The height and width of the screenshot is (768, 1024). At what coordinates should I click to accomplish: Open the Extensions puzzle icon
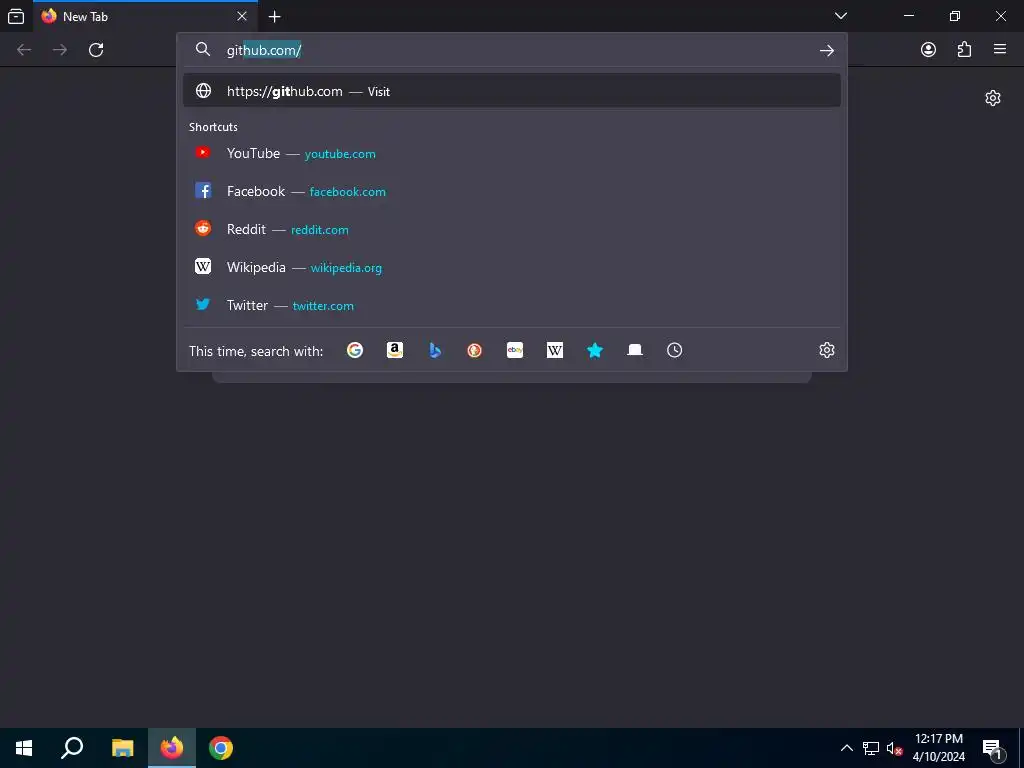coord(965,50)
